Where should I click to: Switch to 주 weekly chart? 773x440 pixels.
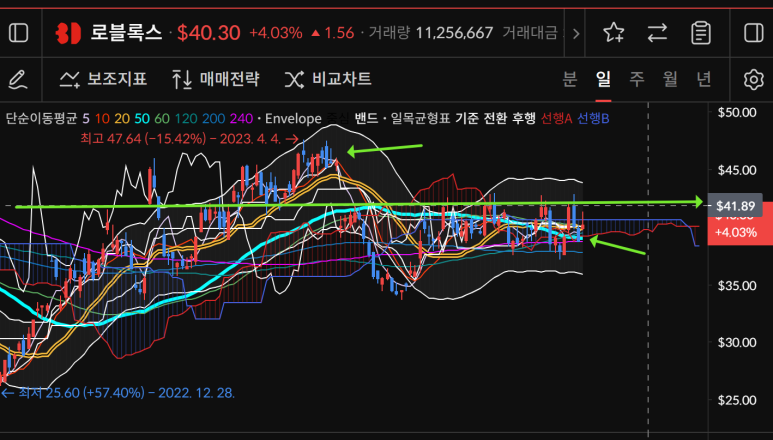[637, 79]
